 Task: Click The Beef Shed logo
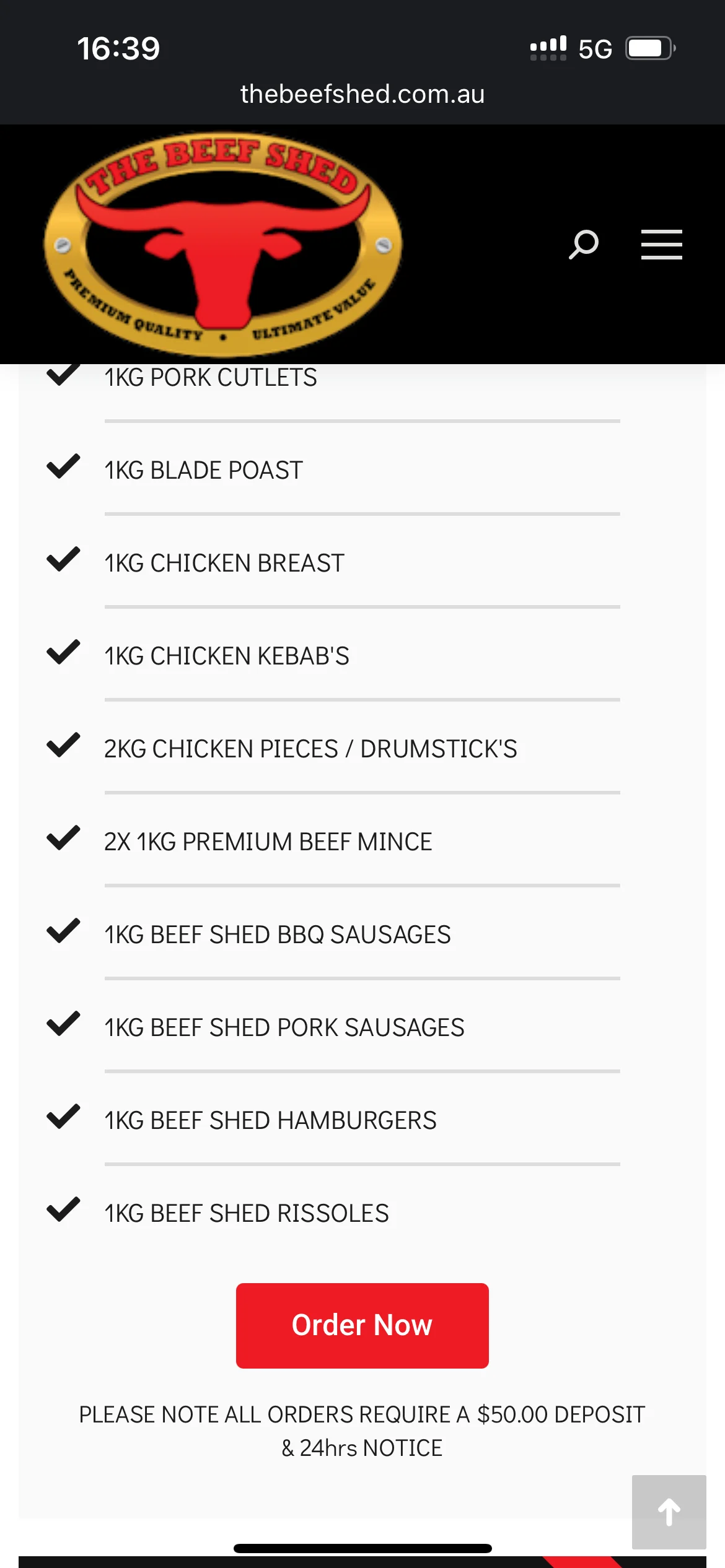click(x=223, y=244)
